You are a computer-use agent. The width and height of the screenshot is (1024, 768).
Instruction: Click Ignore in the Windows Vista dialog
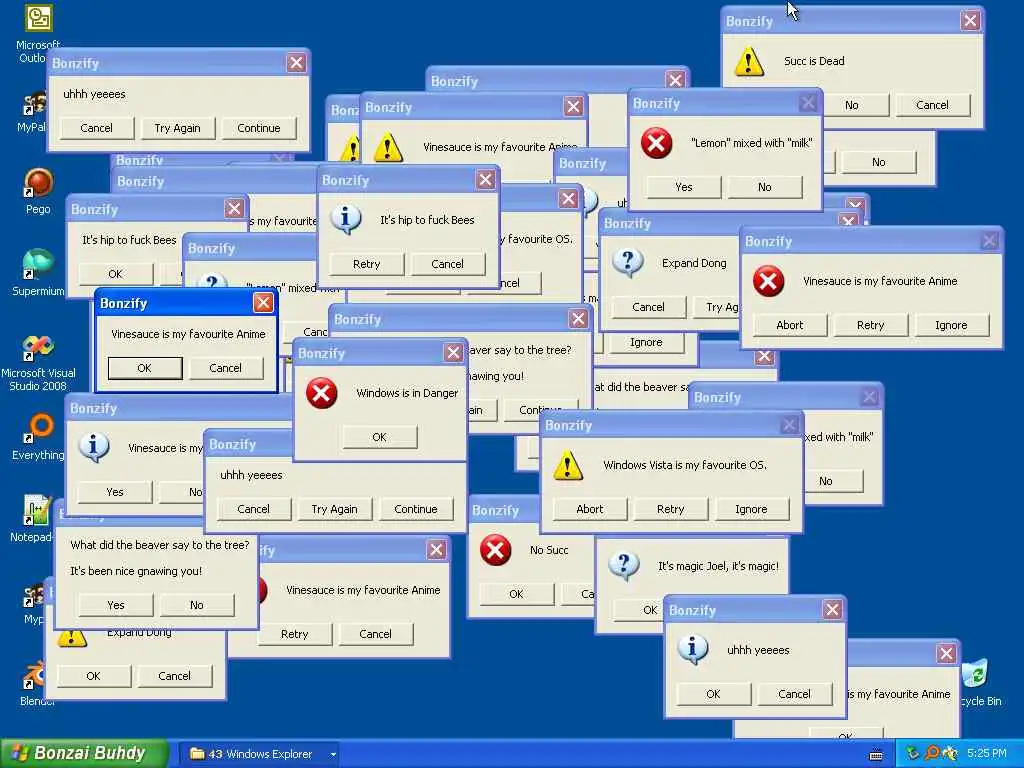pyautogui.click(x=751, y=509)
